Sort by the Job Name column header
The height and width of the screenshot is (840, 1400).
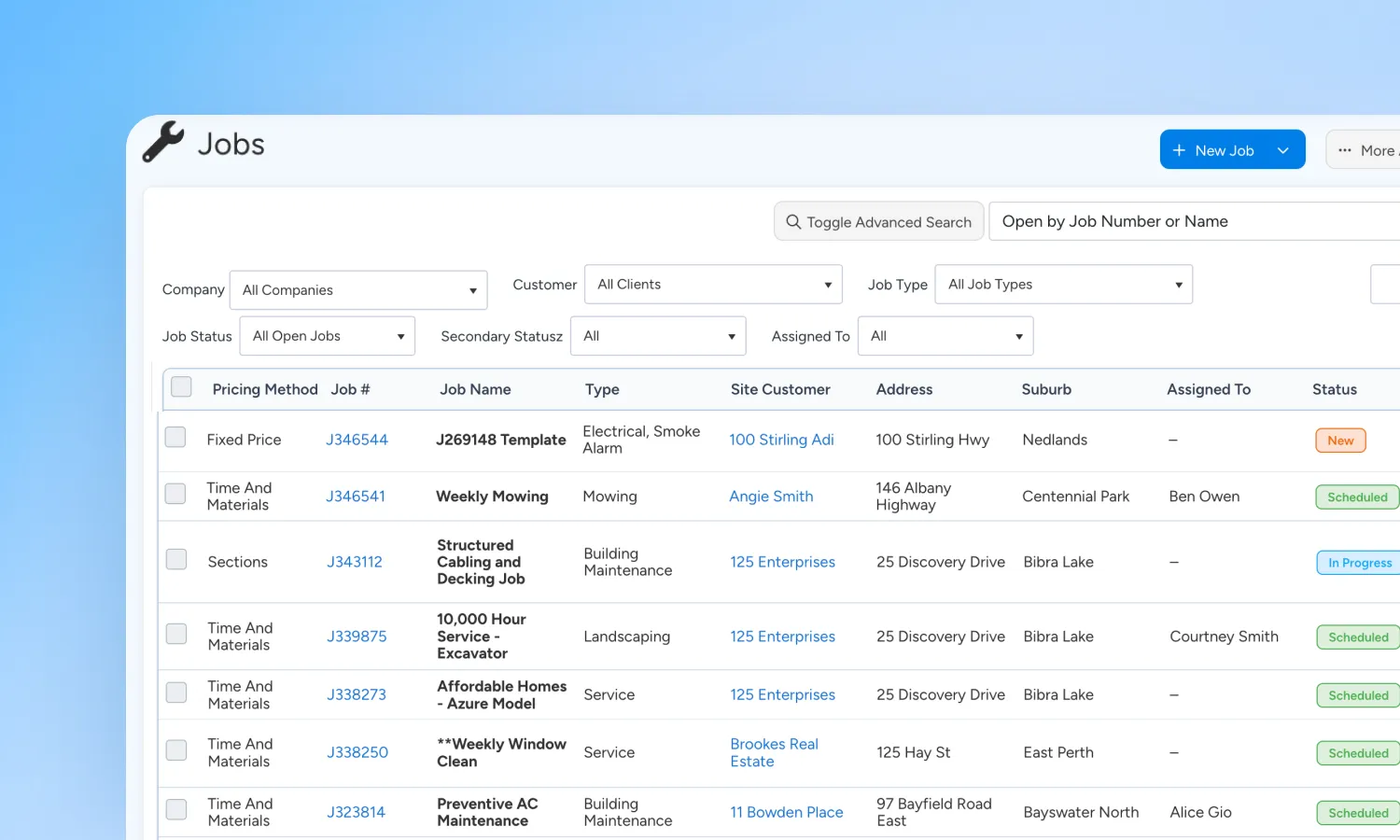click(x=475, y=389)
